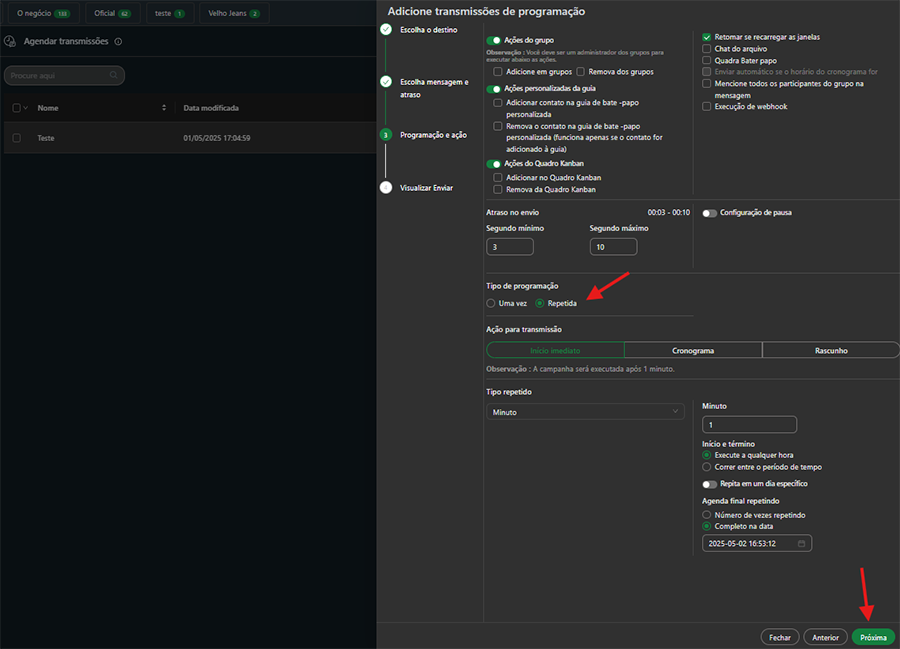Expand the select-all checkbox dropdown arrow

coord(26,108)
